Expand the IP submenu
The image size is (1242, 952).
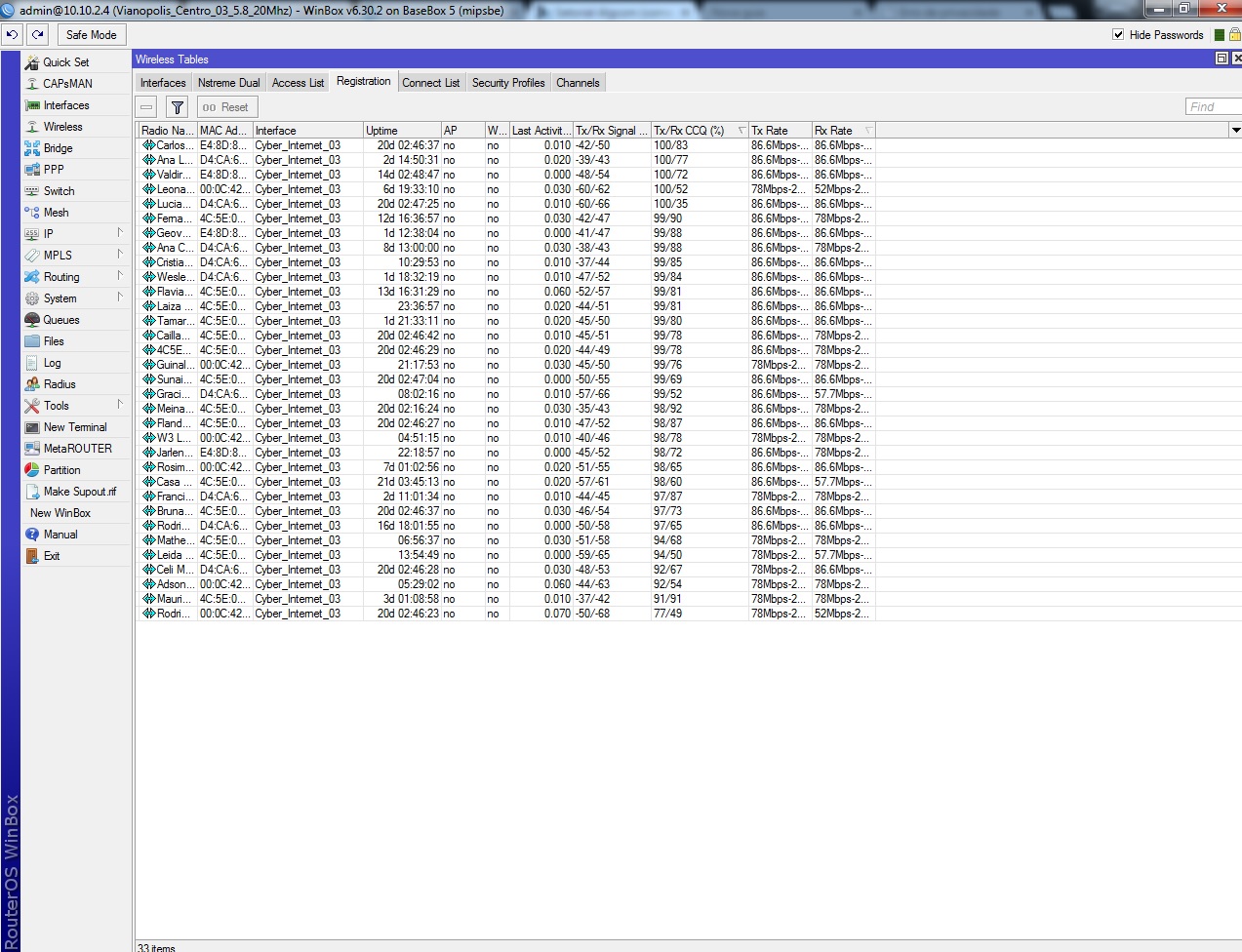coord(76,234)
